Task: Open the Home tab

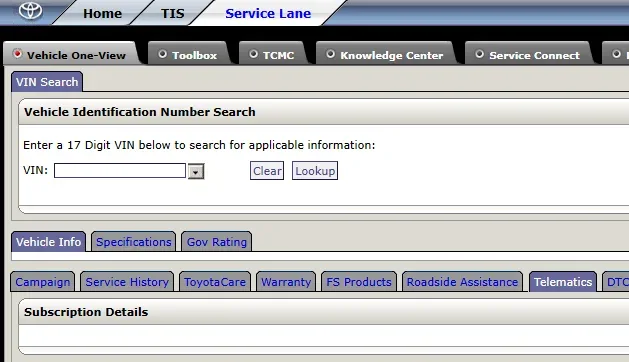Action: pyautogui.click(x=102, y=13)
